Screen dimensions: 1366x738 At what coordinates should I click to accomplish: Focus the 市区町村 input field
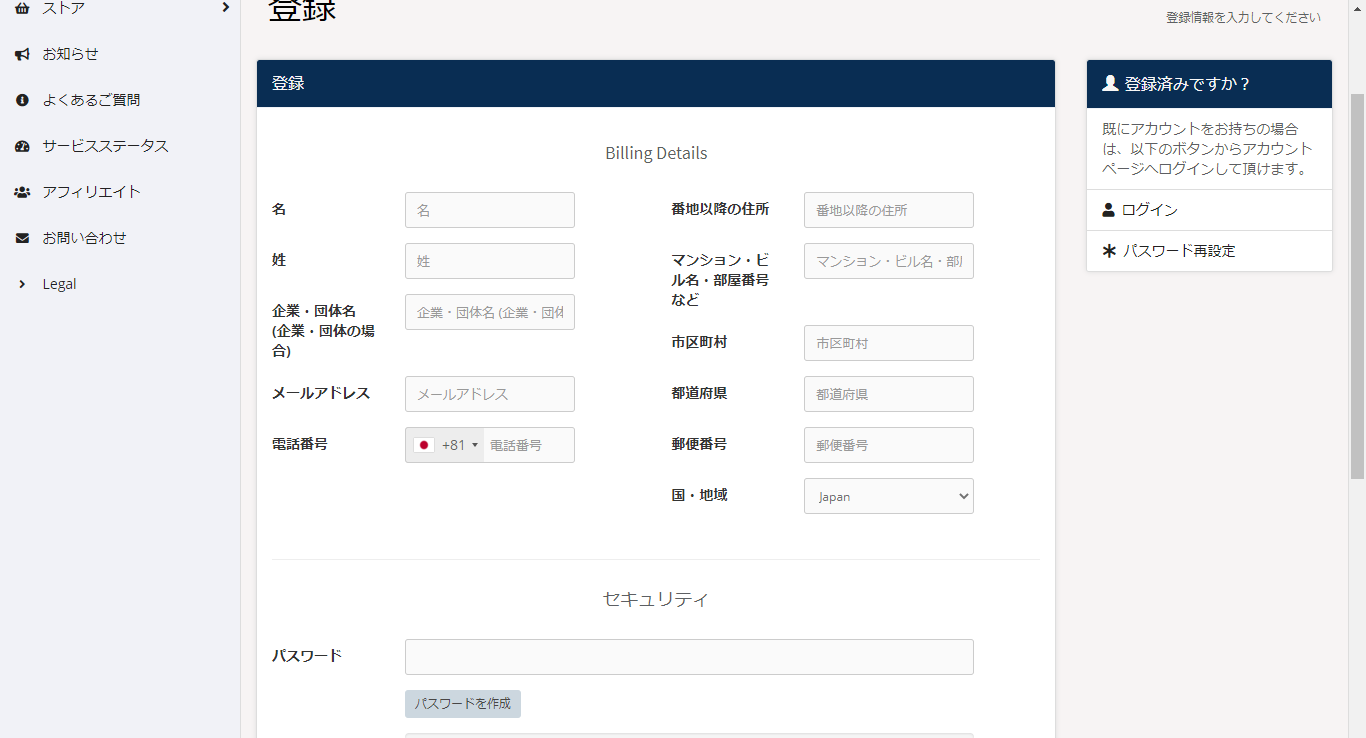point(888,343)
